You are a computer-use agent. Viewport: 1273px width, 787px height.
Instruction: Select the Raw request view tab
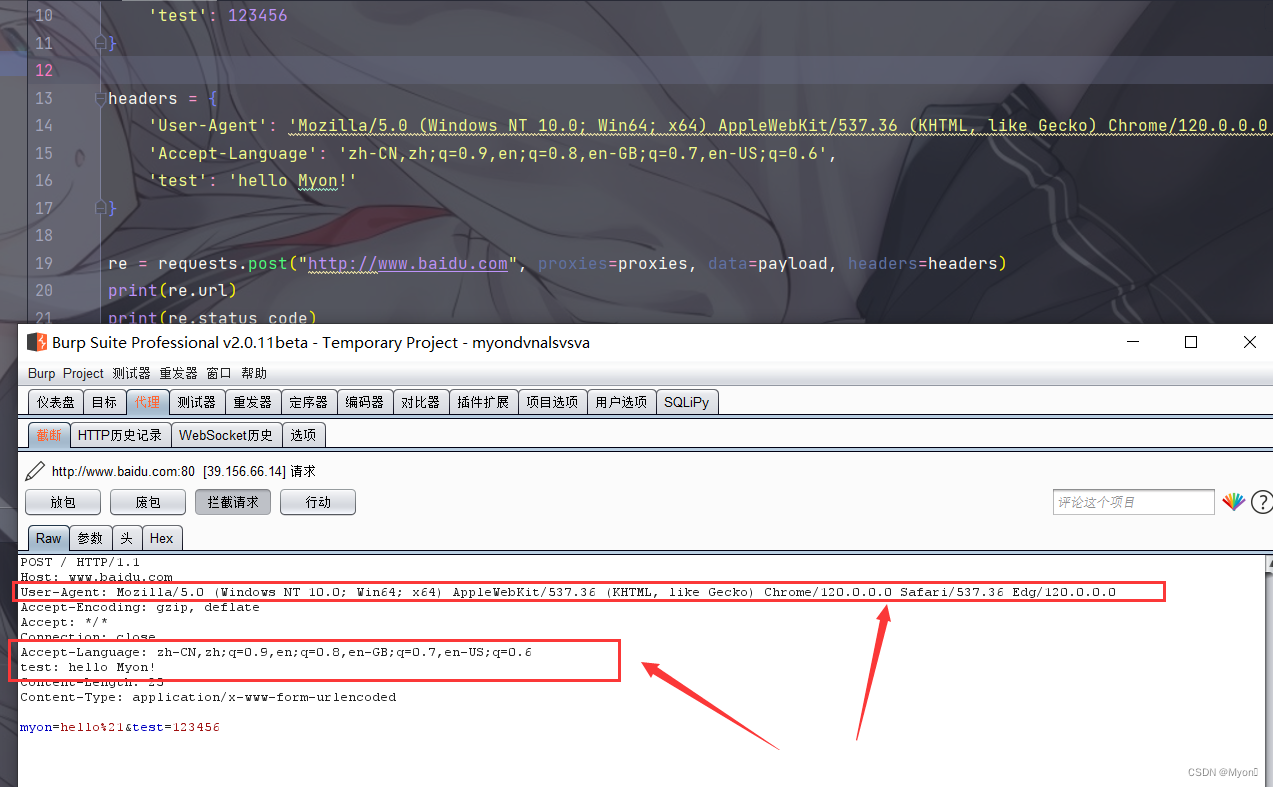pyautogui.click(x=49, y=538)
